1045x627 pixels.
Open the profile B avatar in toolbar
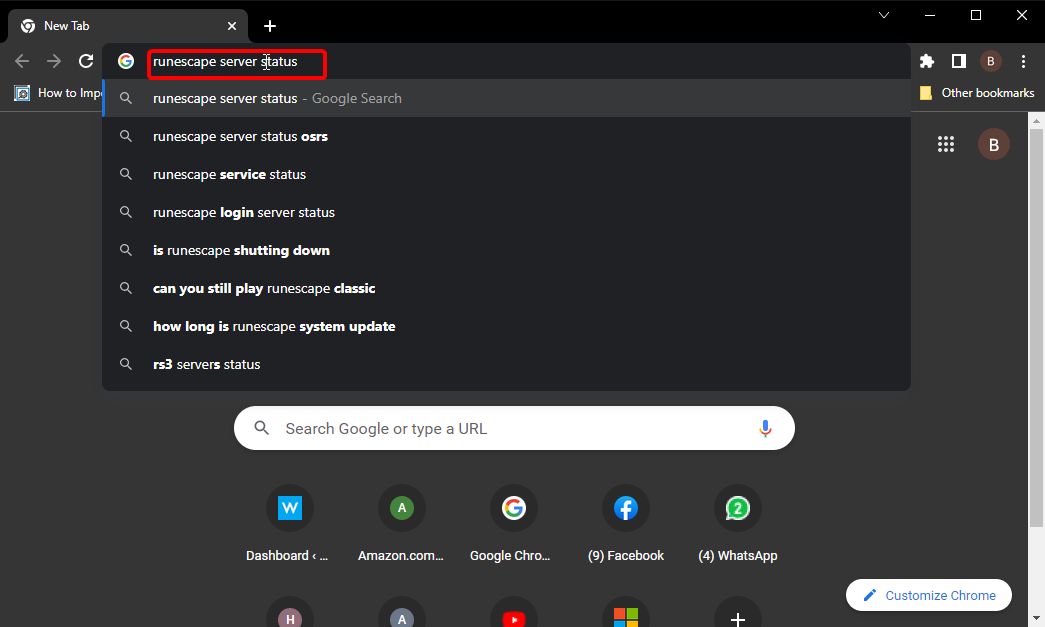tap(991, 61)
